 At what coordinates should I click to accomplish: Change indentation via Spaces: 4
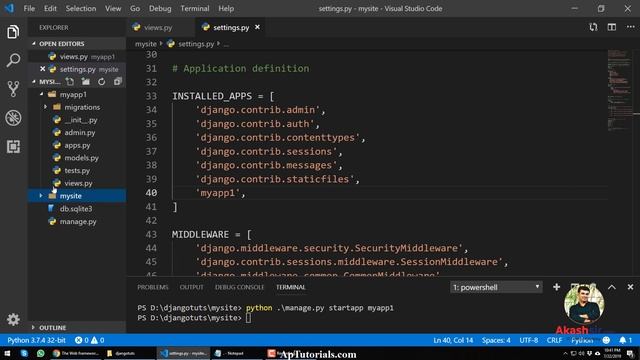point(496,340)
